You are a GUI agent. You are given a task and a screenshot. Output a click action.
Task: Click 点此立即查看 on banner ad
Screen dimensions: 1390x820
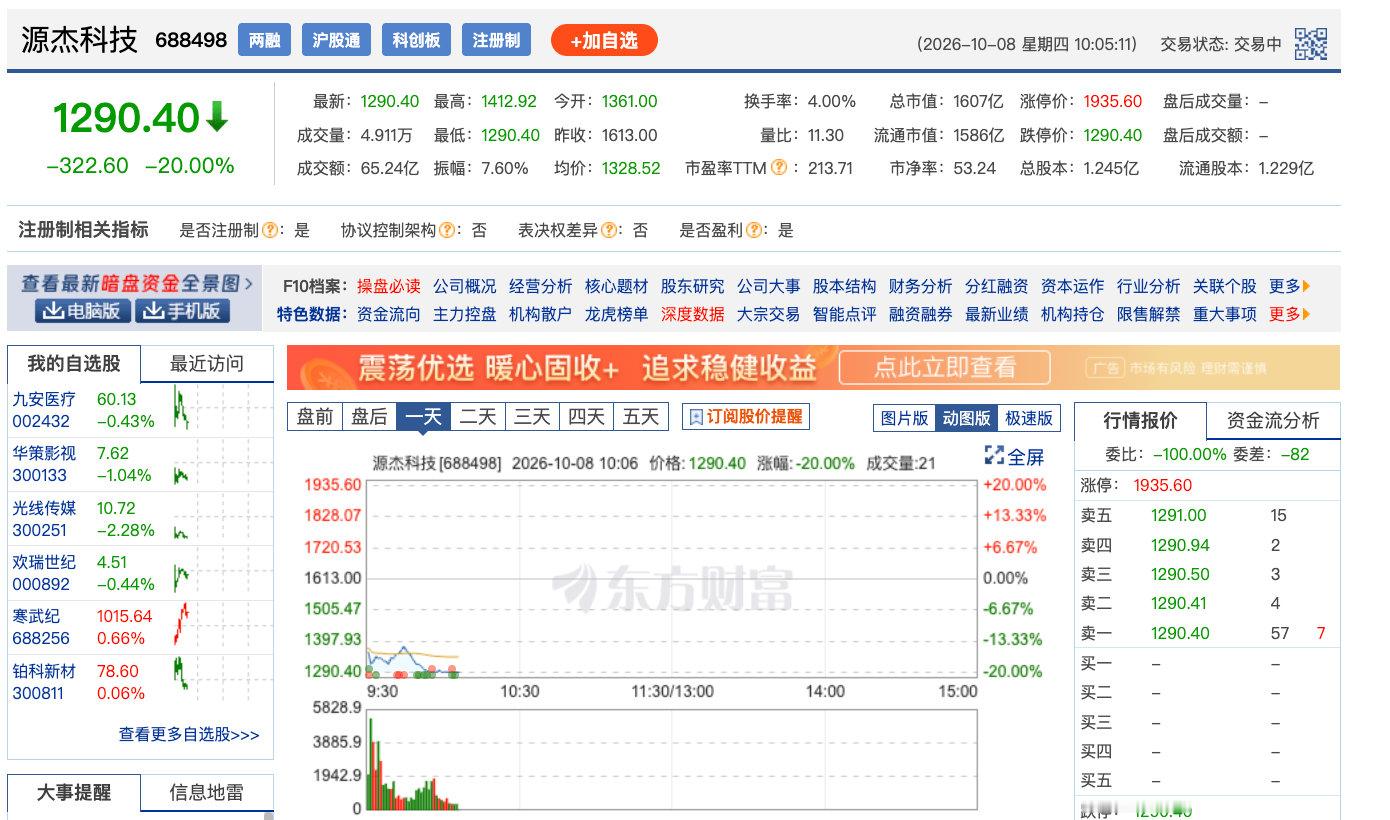point(944,368)
